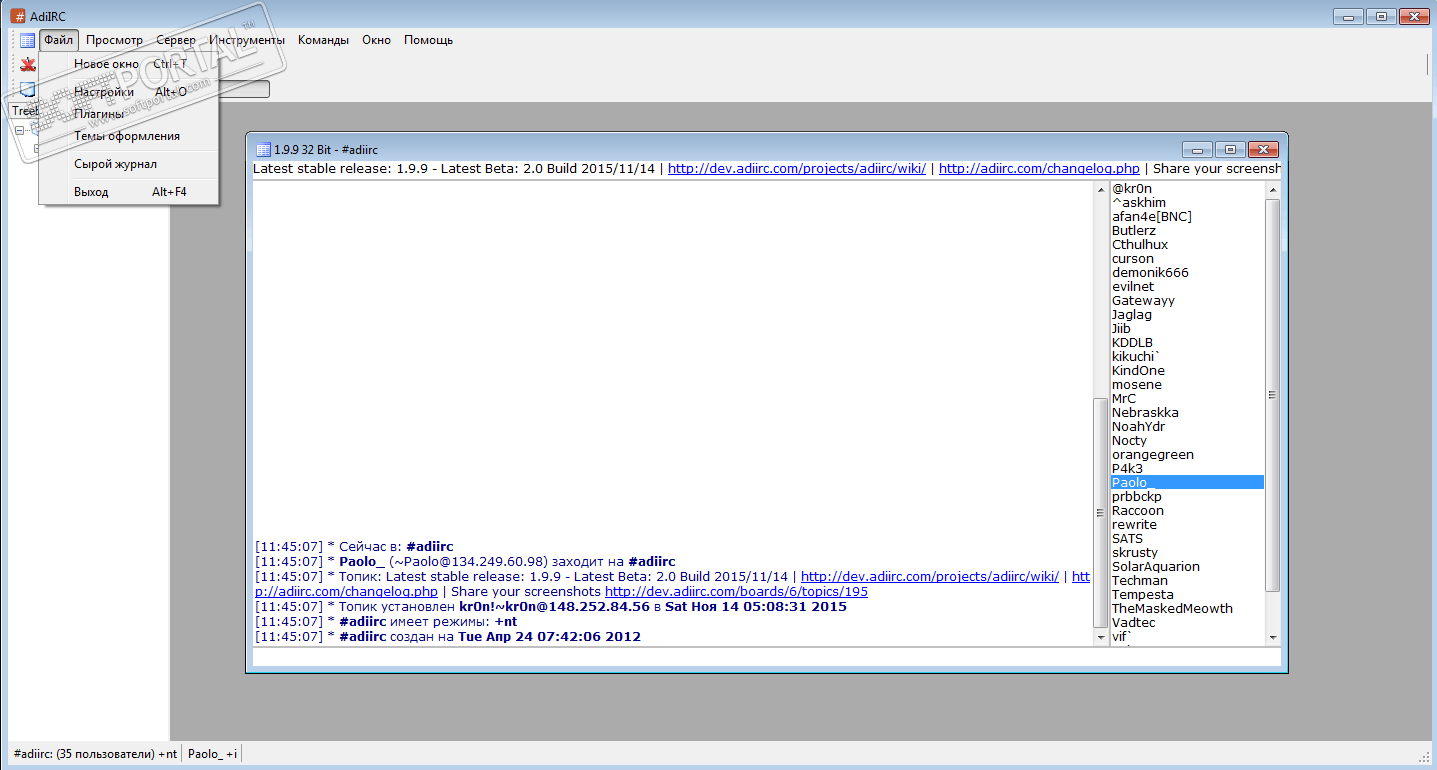Select highlighted Paolo_ in the nick list

coord(1187,483)
